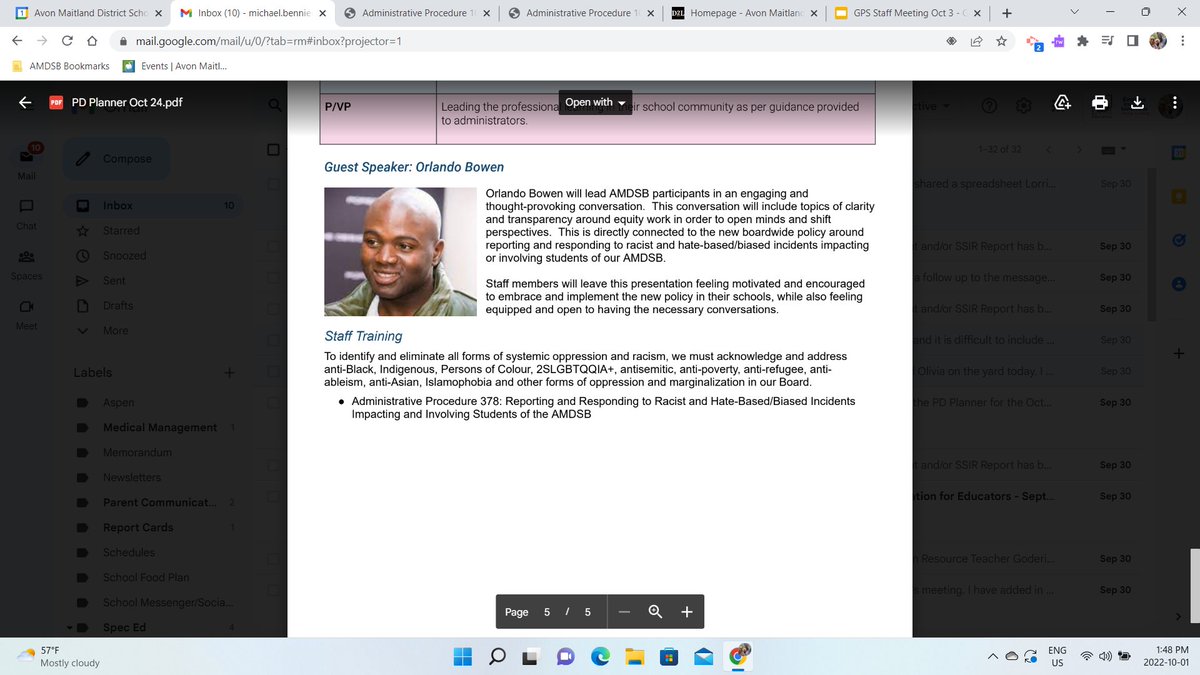Viewport: 1200px width, 675px height.
Task: Open the tab search dropdown arrow
Action: pyautogui.click(x=1073, y=12)
